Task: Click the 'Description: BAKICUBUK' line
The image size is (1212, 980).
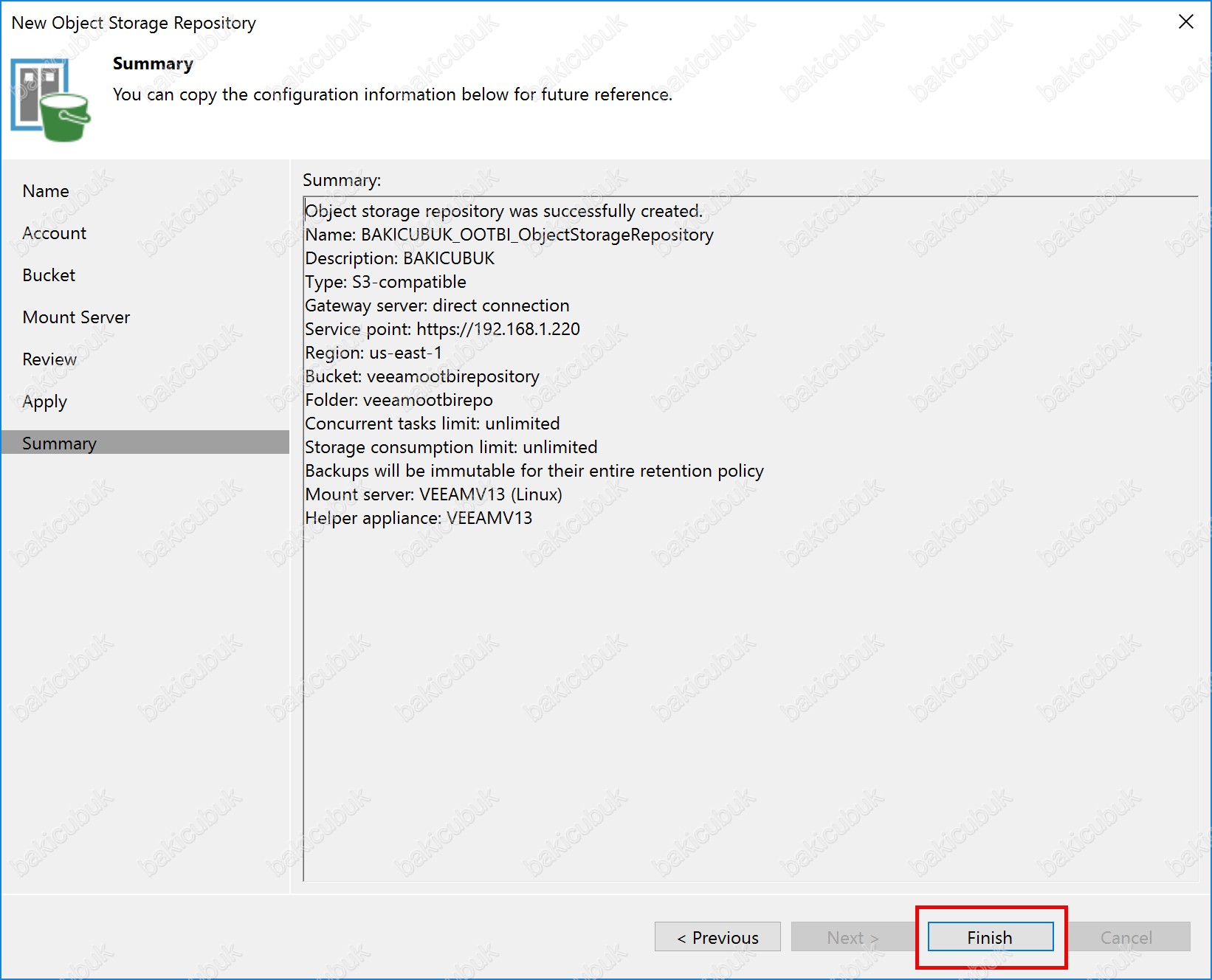Action: click(400, 258)
